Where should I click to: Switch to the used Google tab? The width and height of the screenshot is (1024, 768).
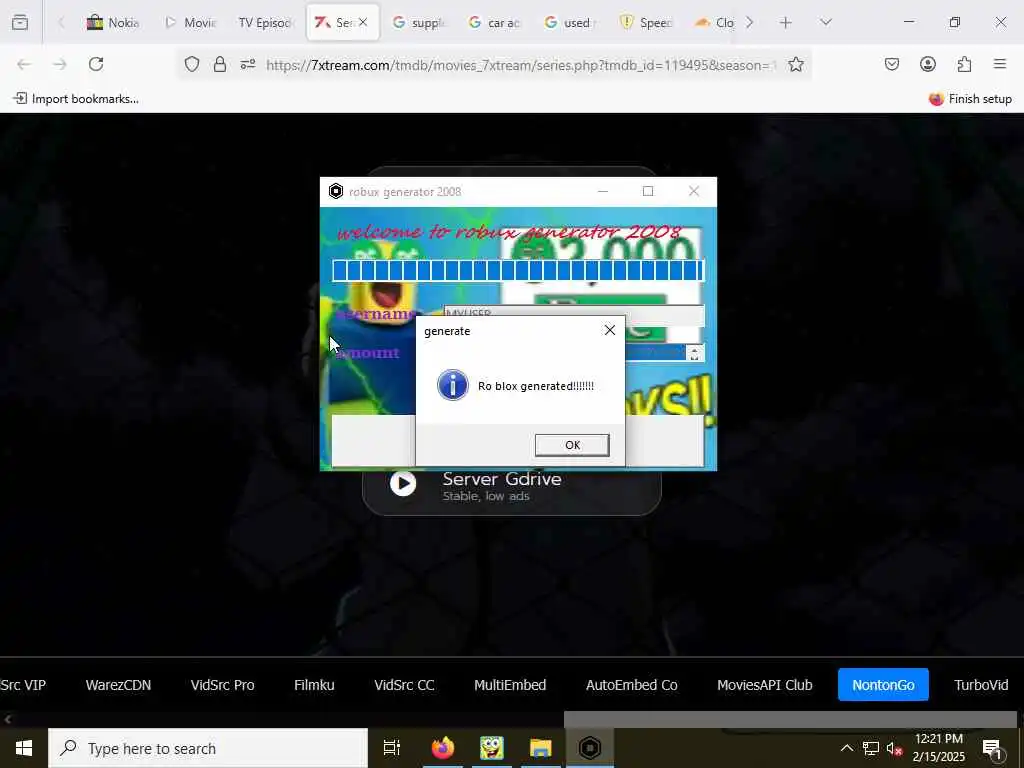tap(570, 23)
